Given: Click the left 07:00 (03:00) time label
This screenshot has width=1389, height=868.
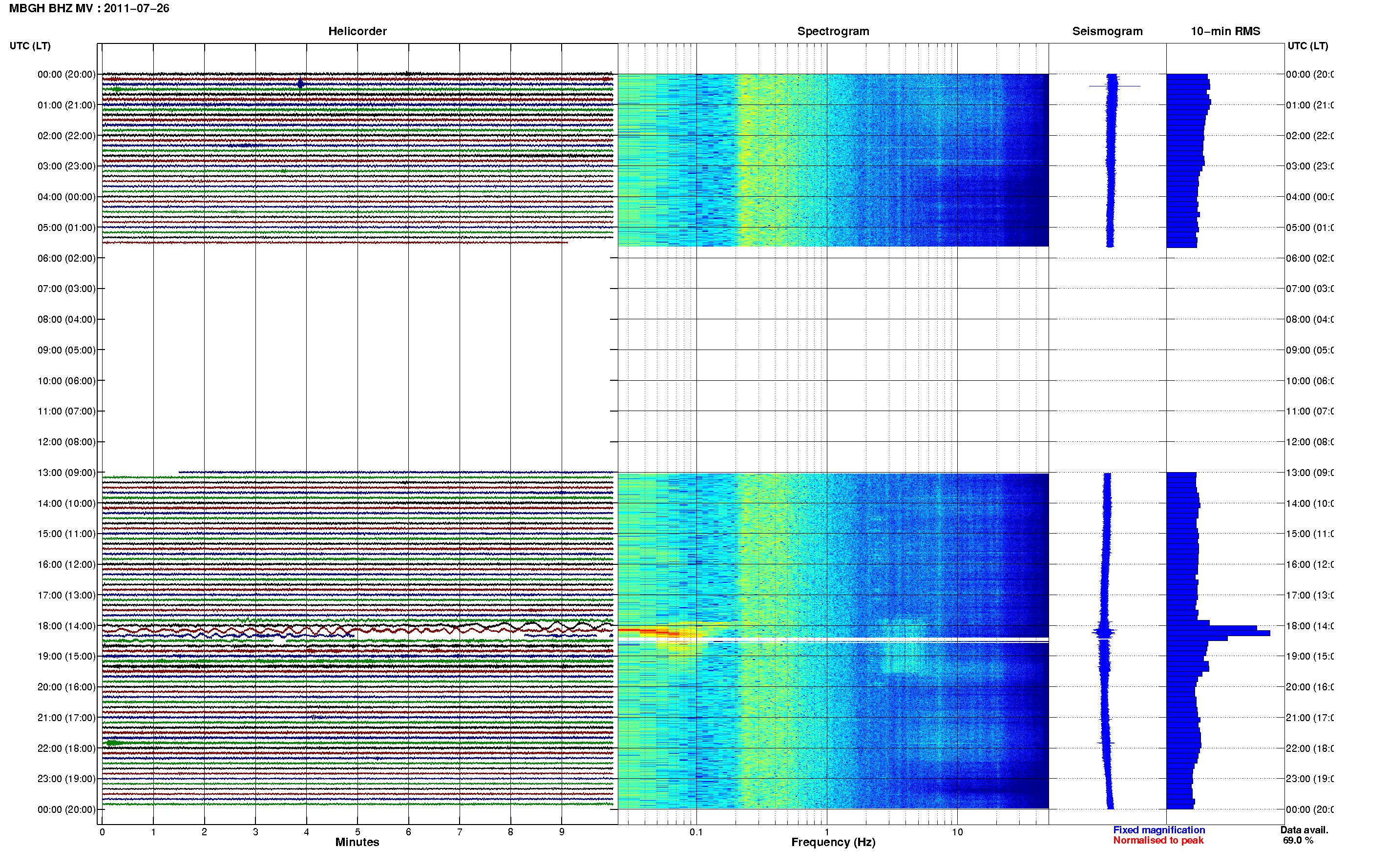Looking at the screenshot, I should coord(66,288).
